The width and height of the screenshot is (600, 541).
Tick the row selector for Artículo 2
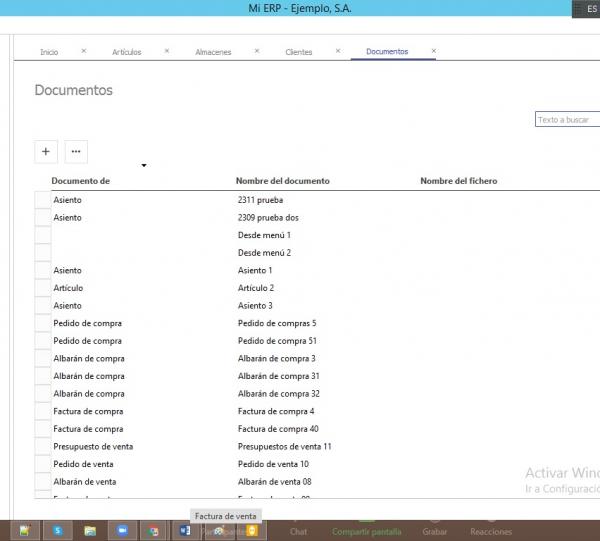(43, 288)
